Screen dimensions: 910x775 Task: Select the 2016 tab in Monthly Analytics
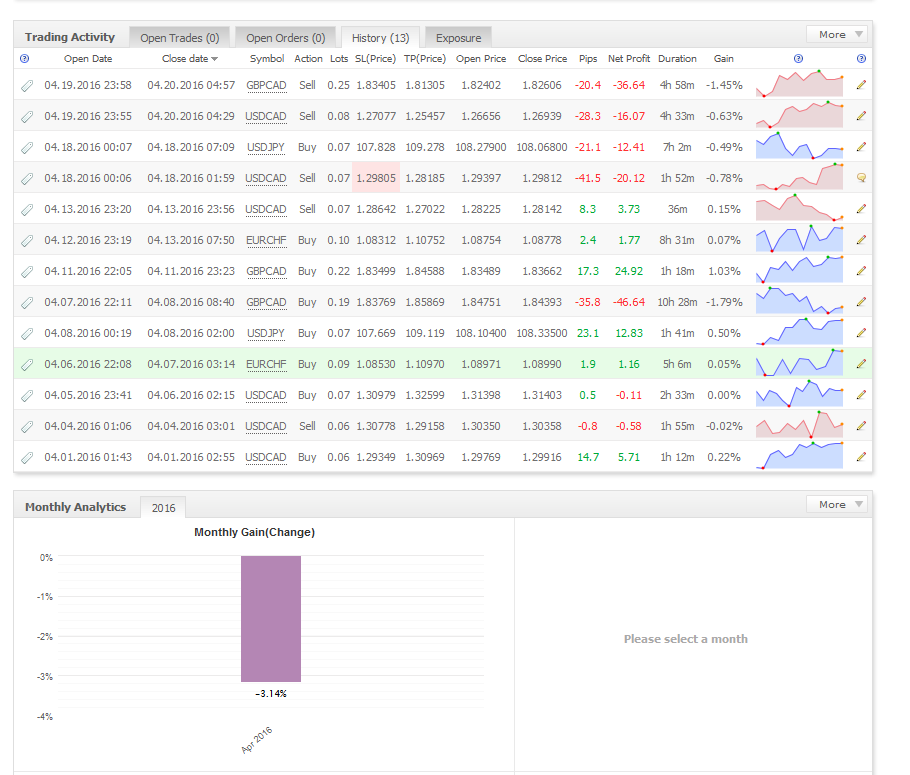coord(163,508)
